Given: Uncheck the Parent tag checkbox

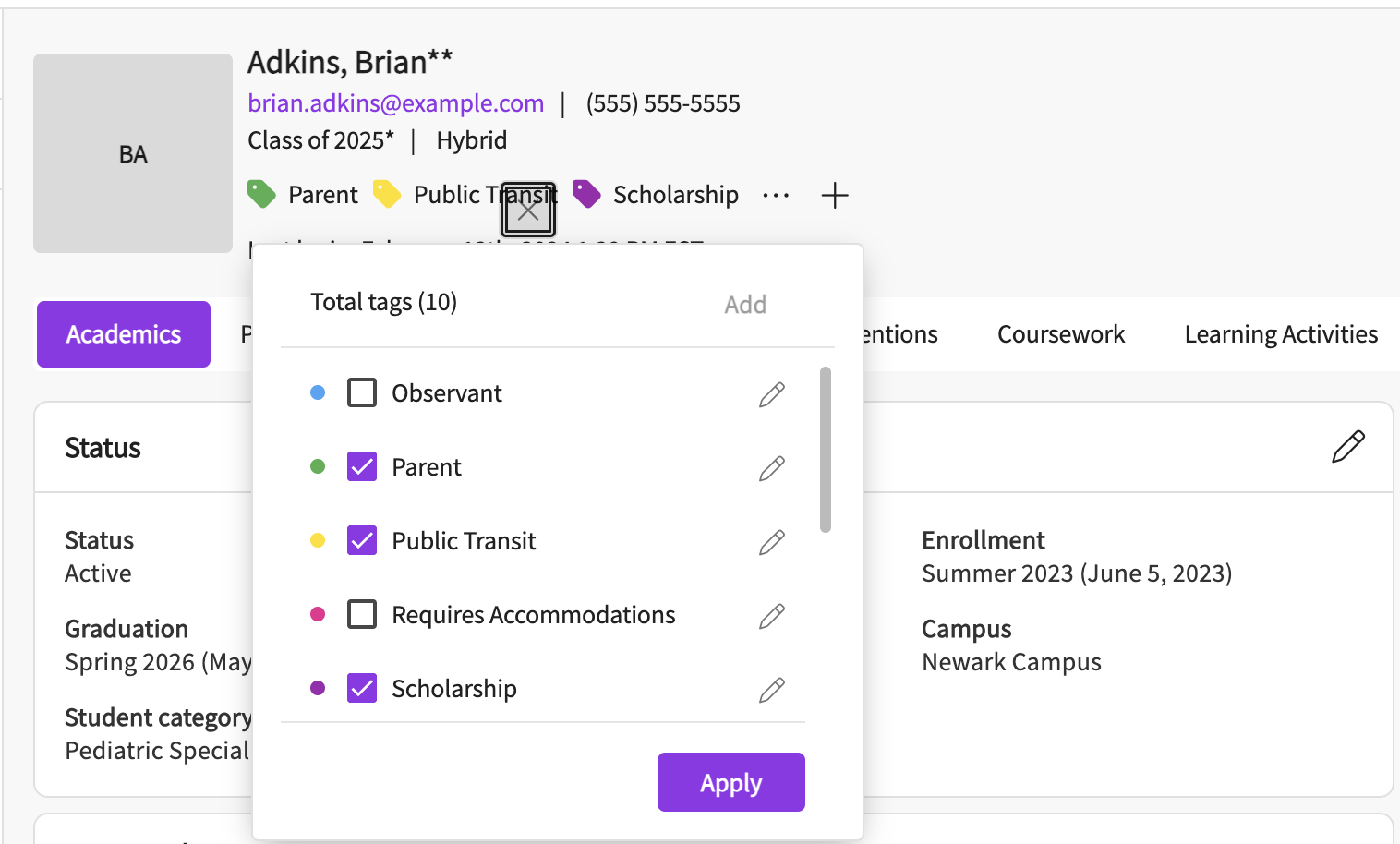Looking at the screenshot, I should tap(362, 466).
